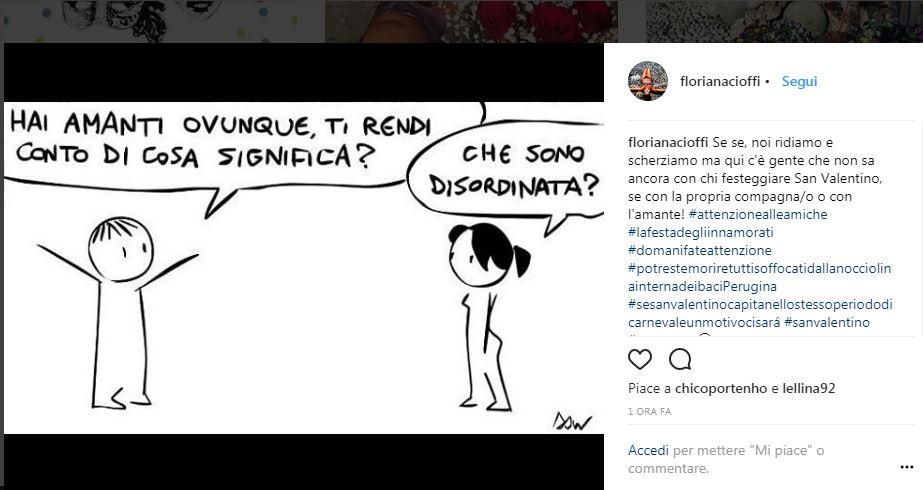View chicoportenho's profile from the likes line
This screenshot has height=490, width=923.
point(721,389)
